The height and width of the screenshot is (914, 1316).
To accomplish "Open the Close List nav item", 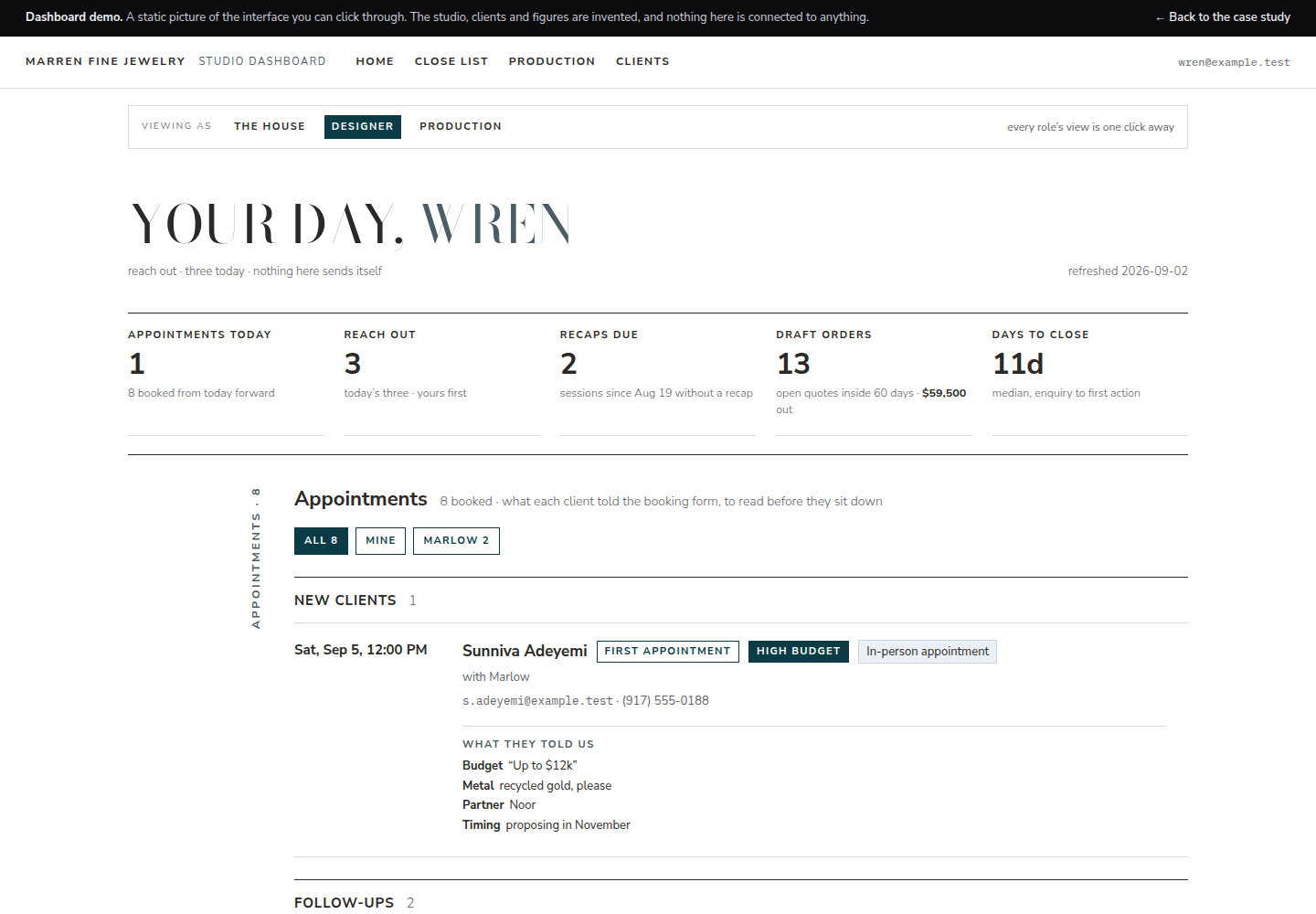I will click(x=451, y=61).
